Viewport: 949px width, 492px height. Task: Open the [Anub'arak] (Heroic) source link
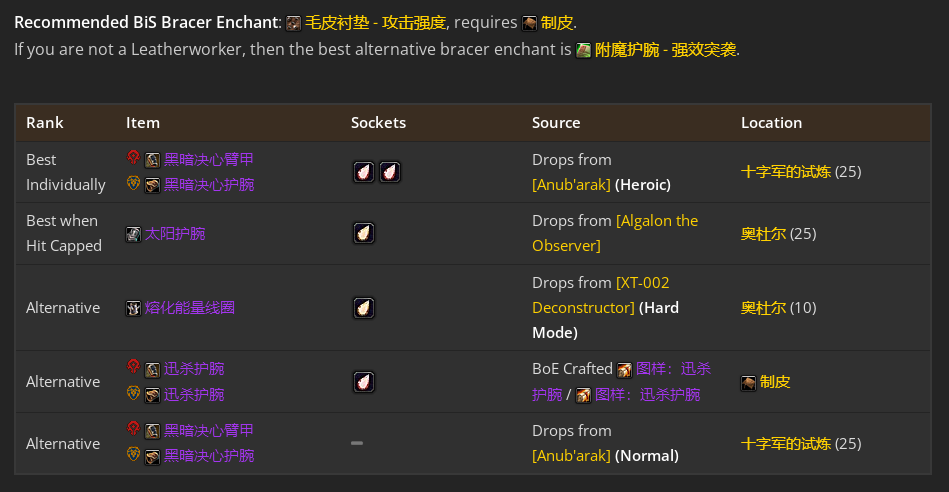(571, 185)
